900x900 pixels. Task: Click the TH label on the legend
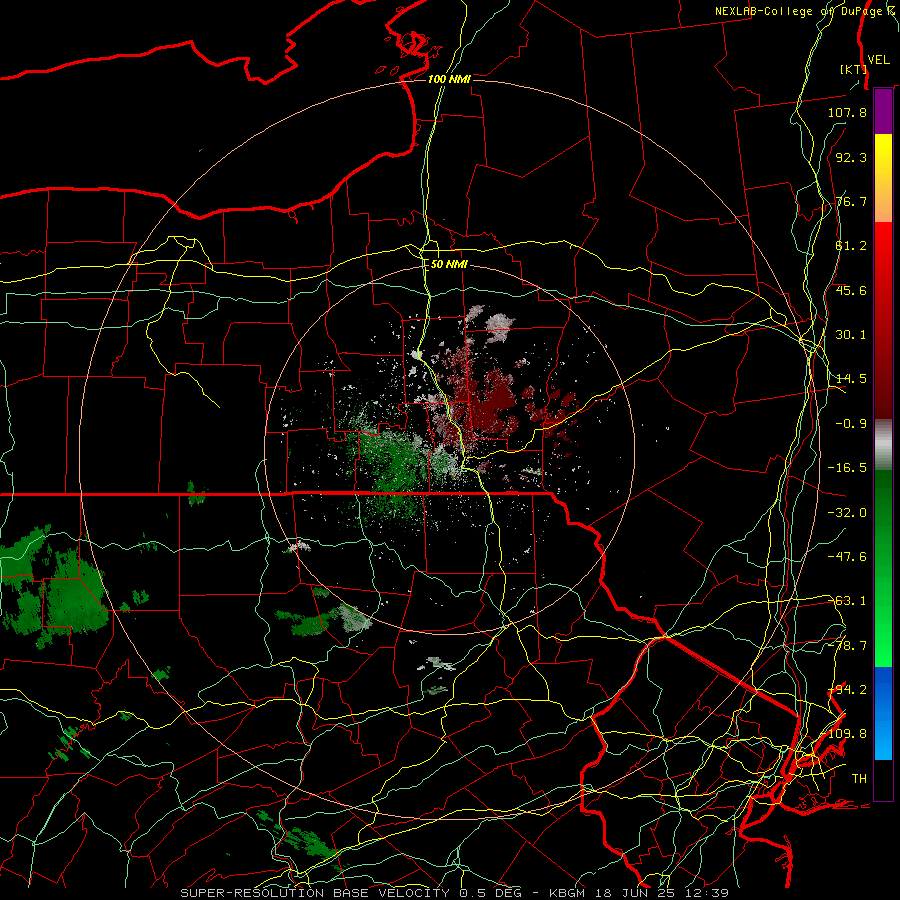(x=859, y=779)
